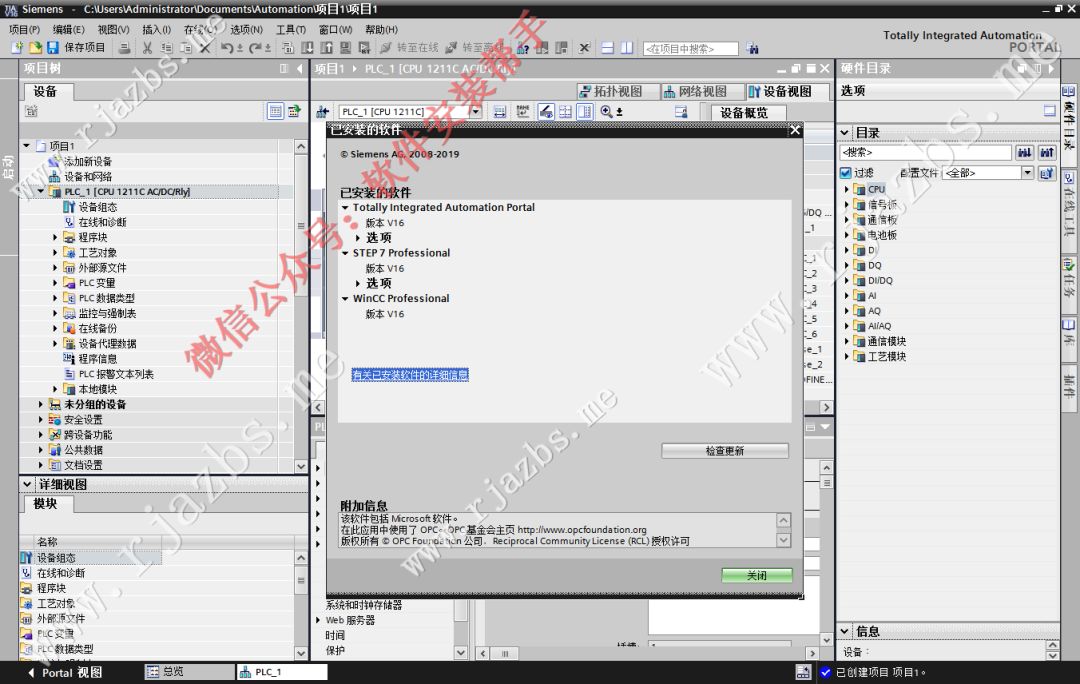1080x684 pixels.
Task: Expand the CPU folder in hardware catalog
Action: point(847,189)
